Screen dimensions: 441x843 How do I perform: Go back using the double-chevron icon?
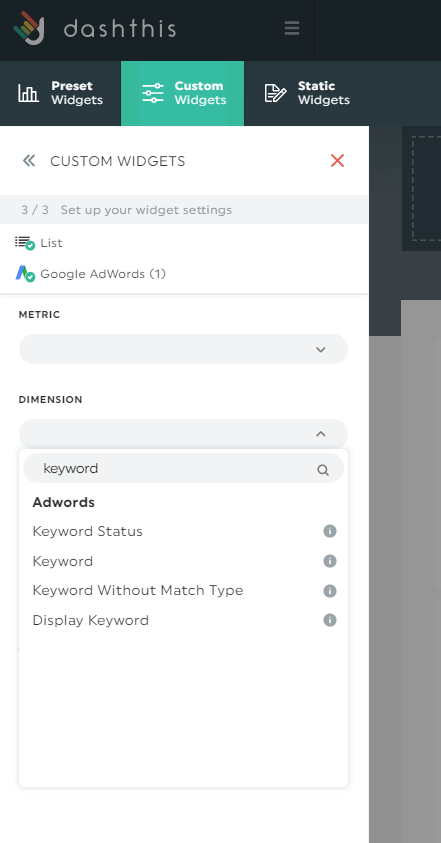click(x=29, y=160)
